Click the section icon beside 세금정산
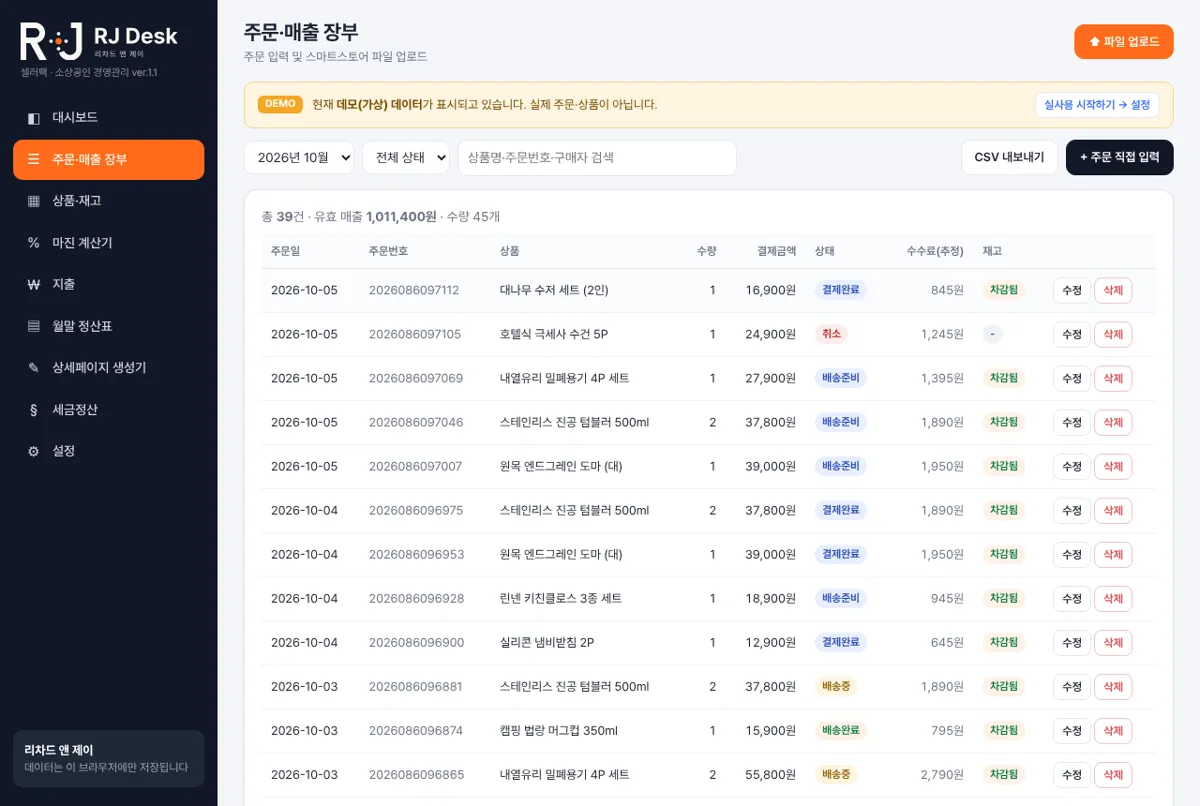Viewport: 1200px width, 806px height. coord(34,410)
